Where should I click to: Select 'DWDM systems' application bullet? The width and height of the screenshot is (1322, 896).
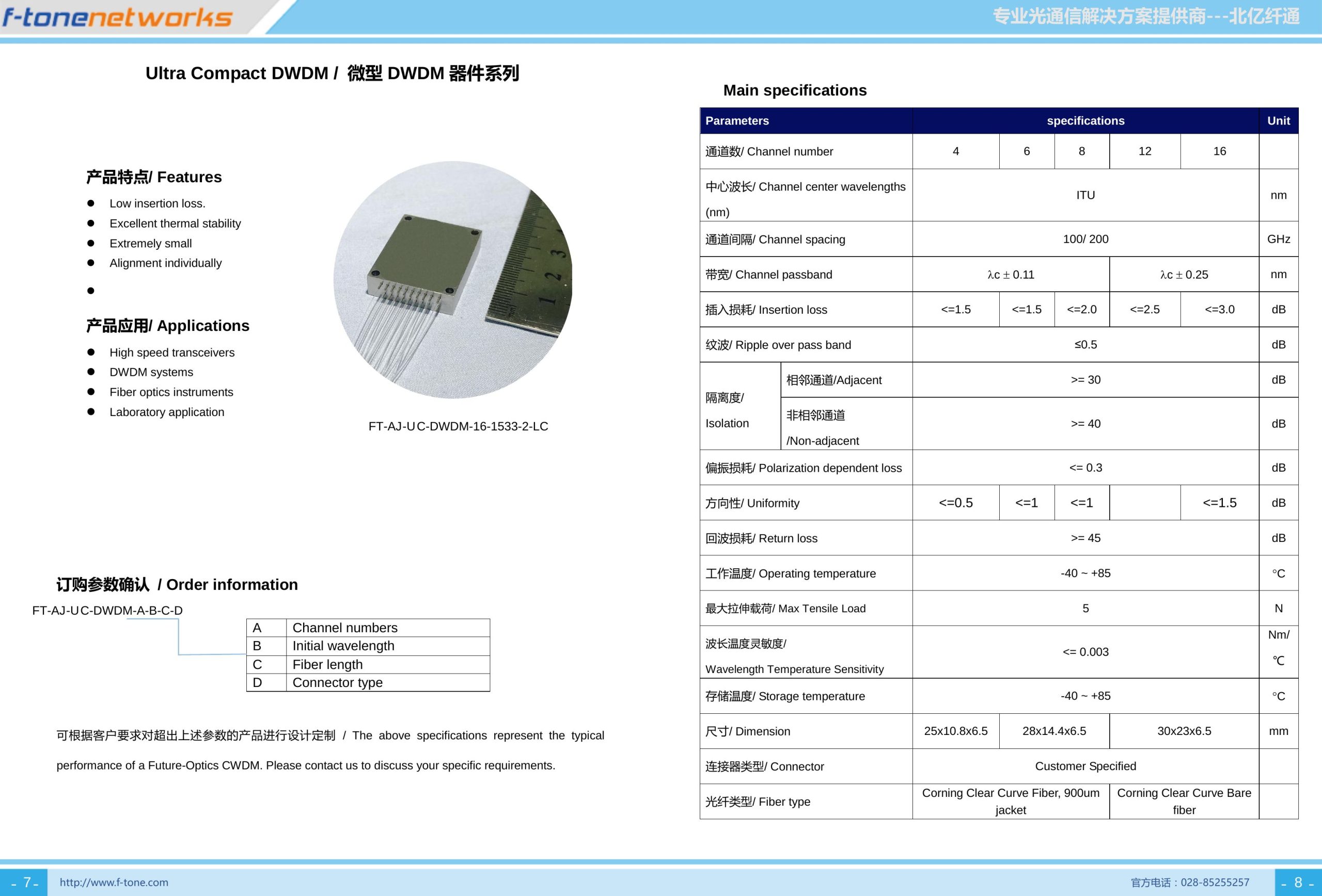(x=151, y=372)
